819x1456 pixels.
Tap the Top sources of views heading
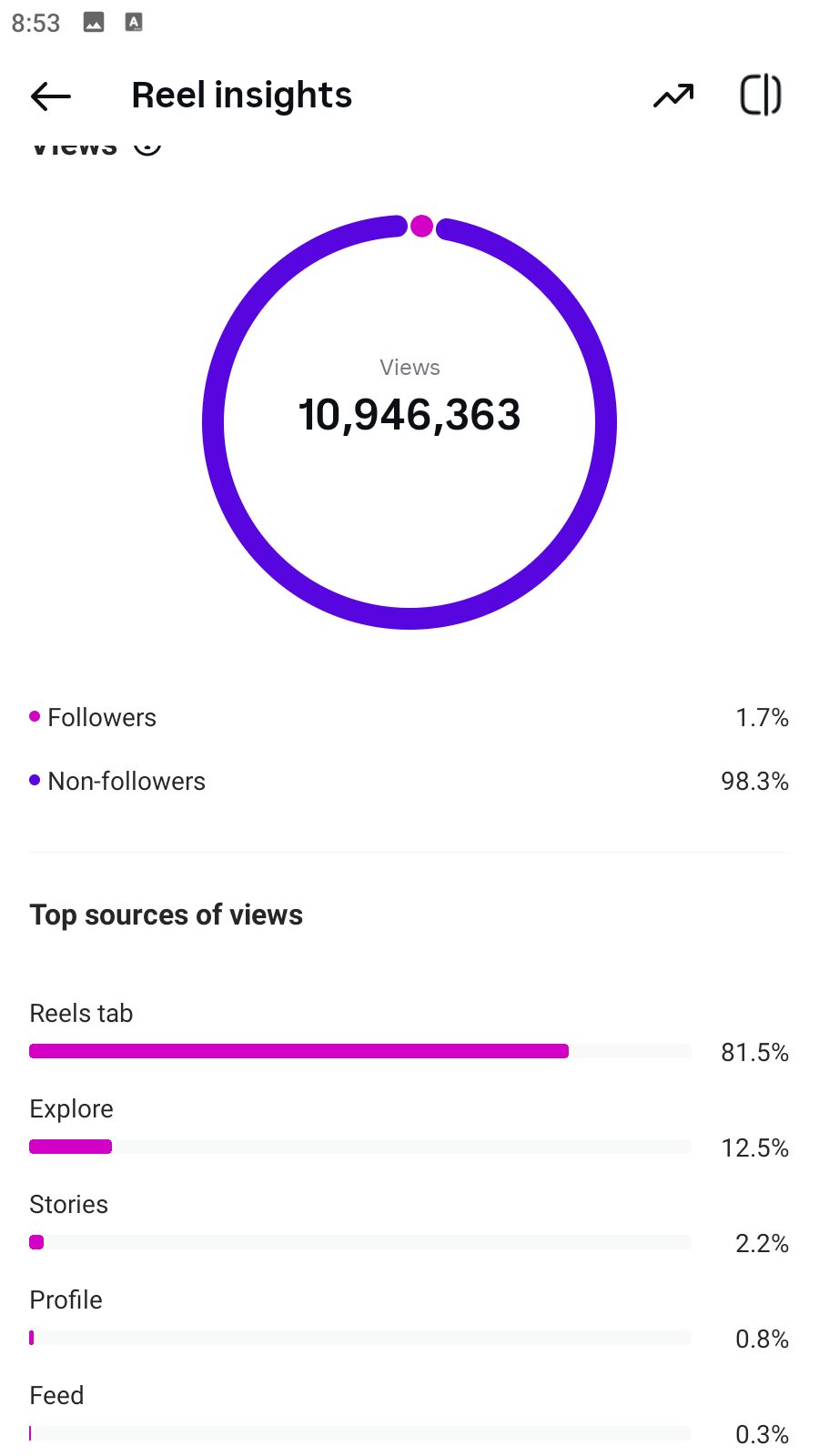point(167,915)
